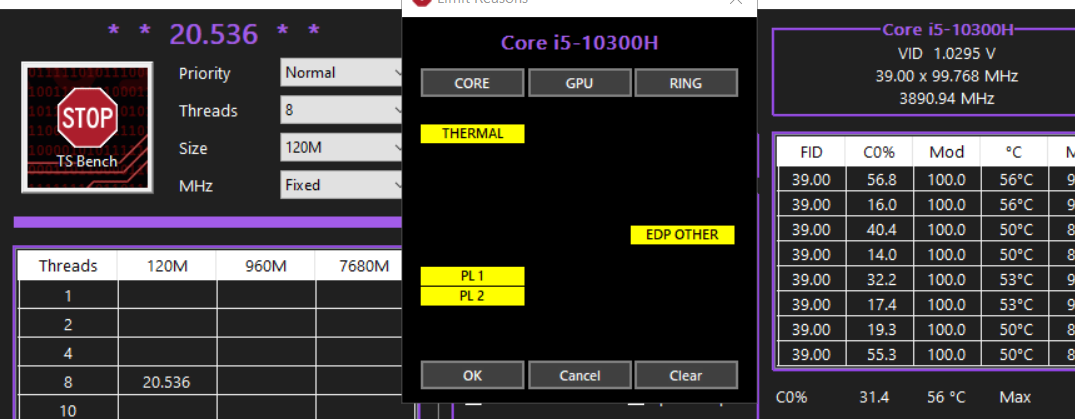
Task: Open the Threads dropdown showing 8
Action: point(341,110)
